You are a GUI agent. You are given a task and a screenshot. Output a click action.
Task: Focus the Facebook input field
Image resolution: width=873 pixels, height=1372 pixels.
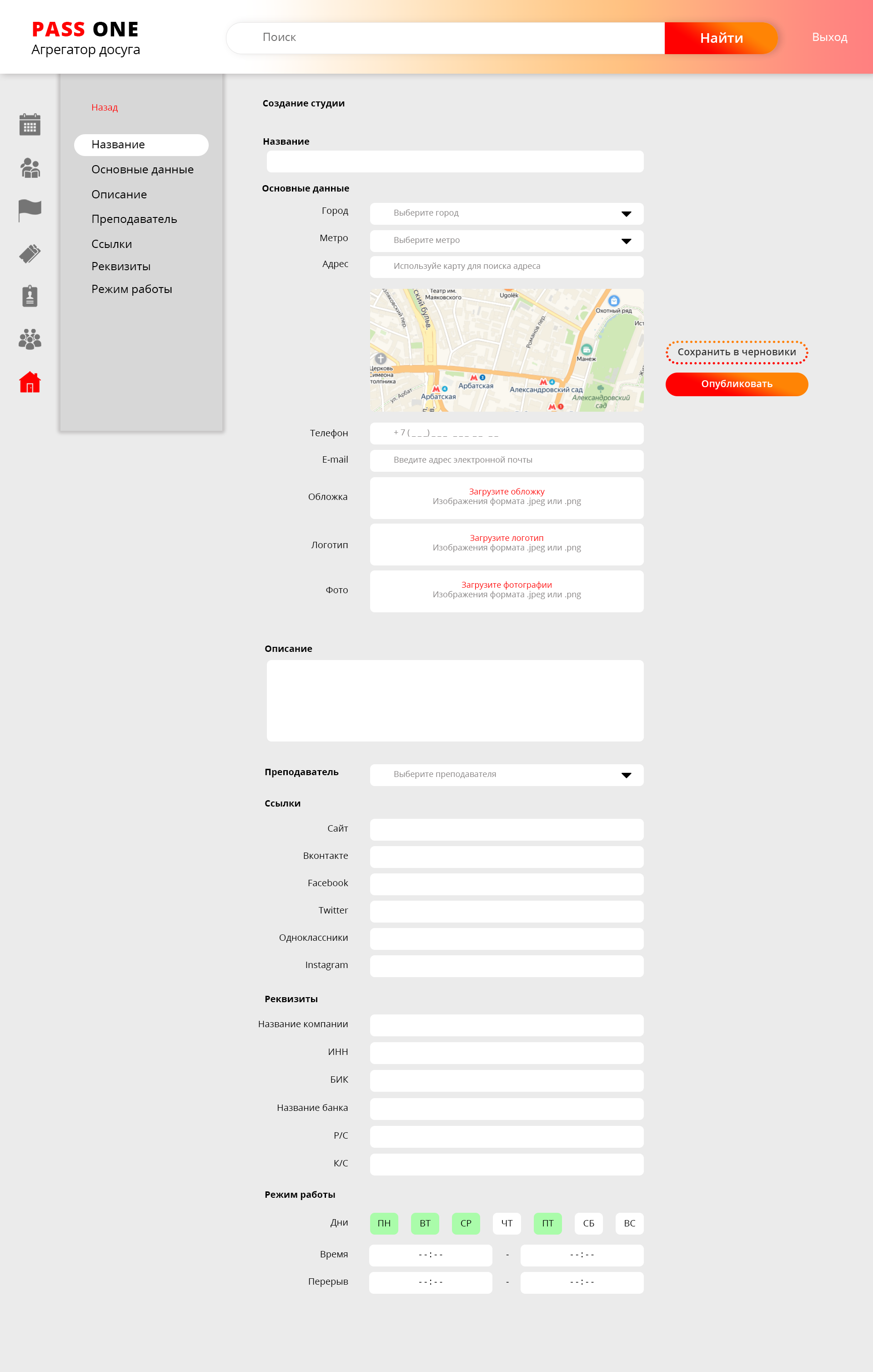click(507, 884)
